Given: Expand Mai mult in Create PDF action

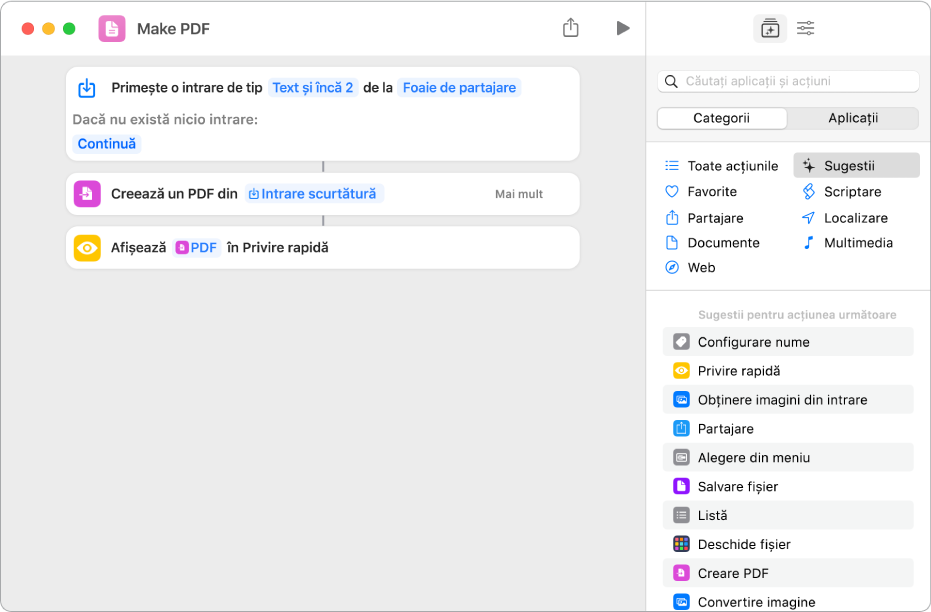Looking at the screenshot, I should (x=519, y=194).
